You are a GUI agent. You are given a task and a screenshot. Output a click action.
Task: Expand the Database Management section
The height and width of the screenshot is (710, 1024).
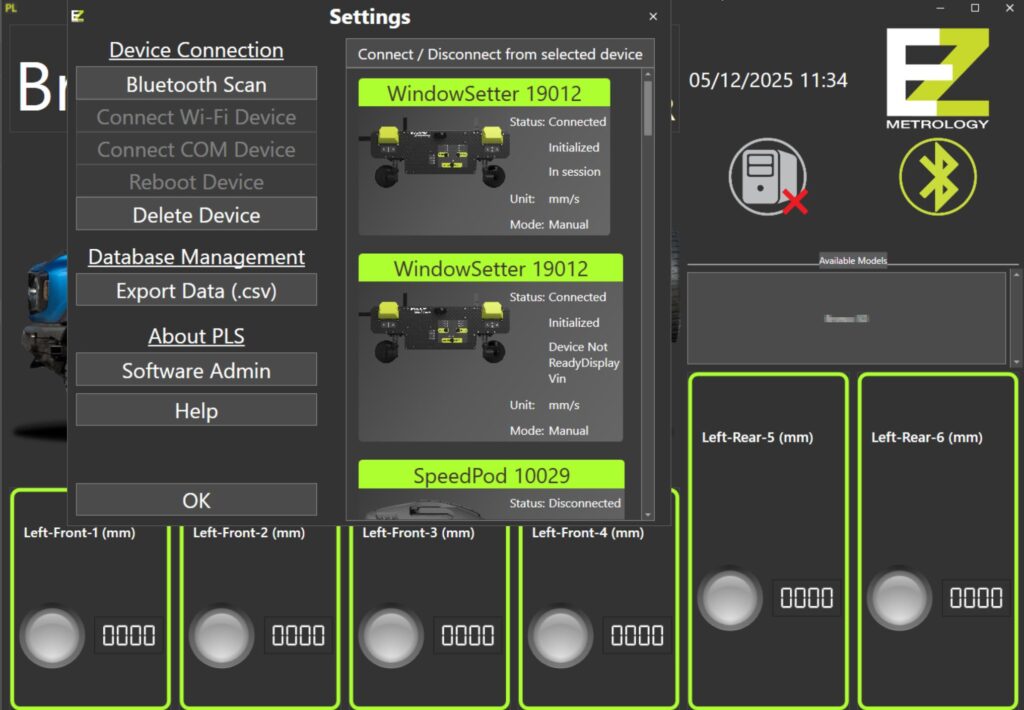[195, 257]
